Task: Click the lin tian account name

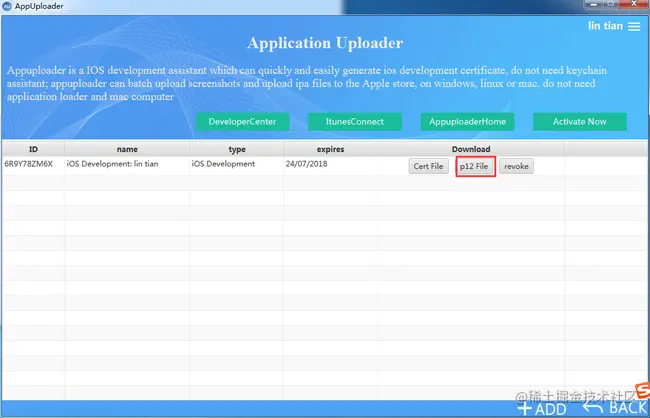Action: tap(605, 26)
